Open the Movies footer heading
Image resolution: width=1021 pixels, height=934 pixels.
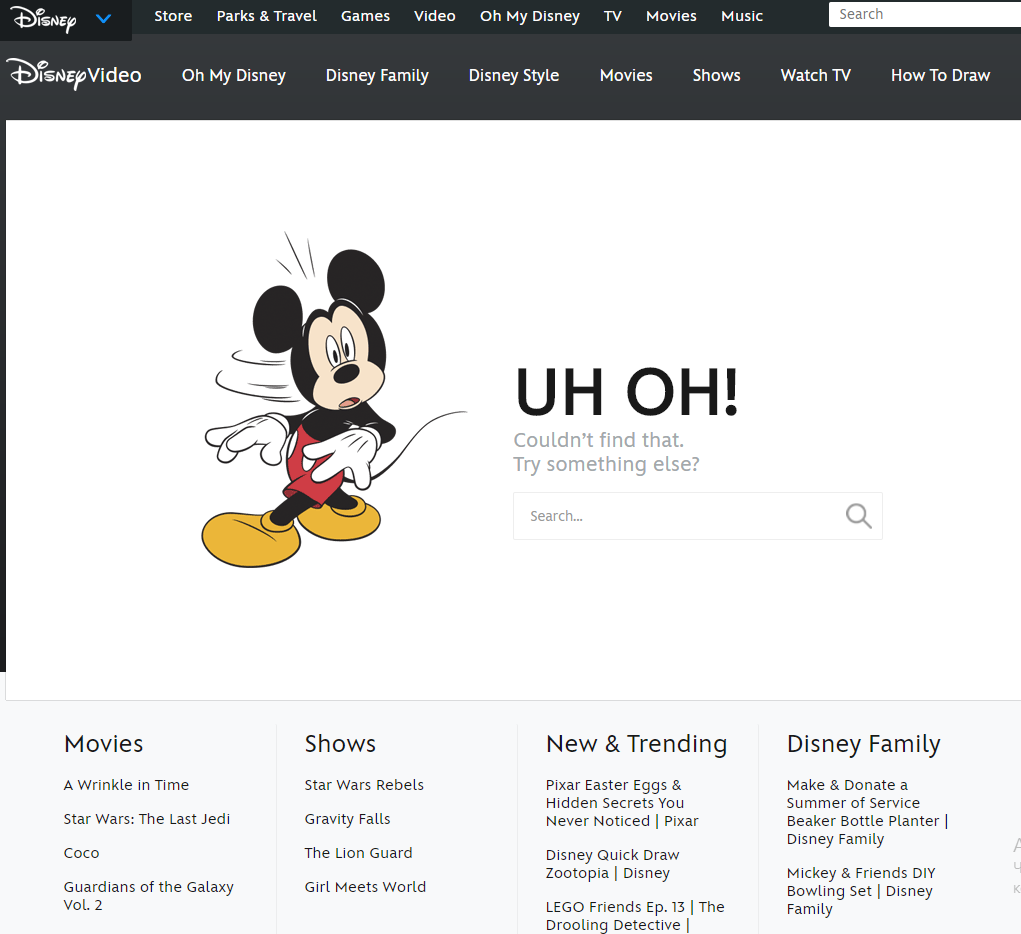pyautogui.click(x=104, y=744)
